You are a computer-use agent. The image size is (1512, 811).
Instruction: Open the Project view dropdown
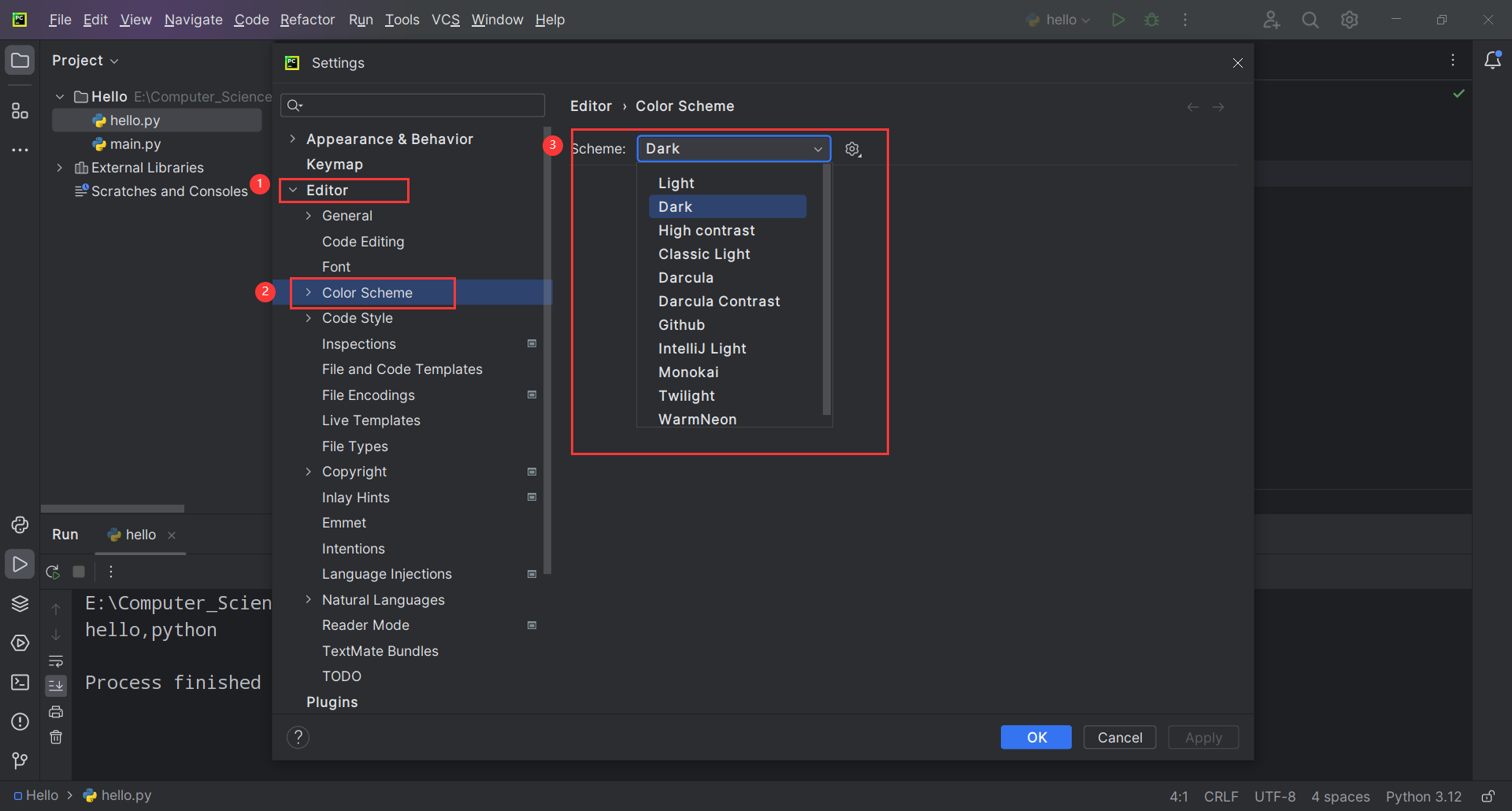click(85, 61)
